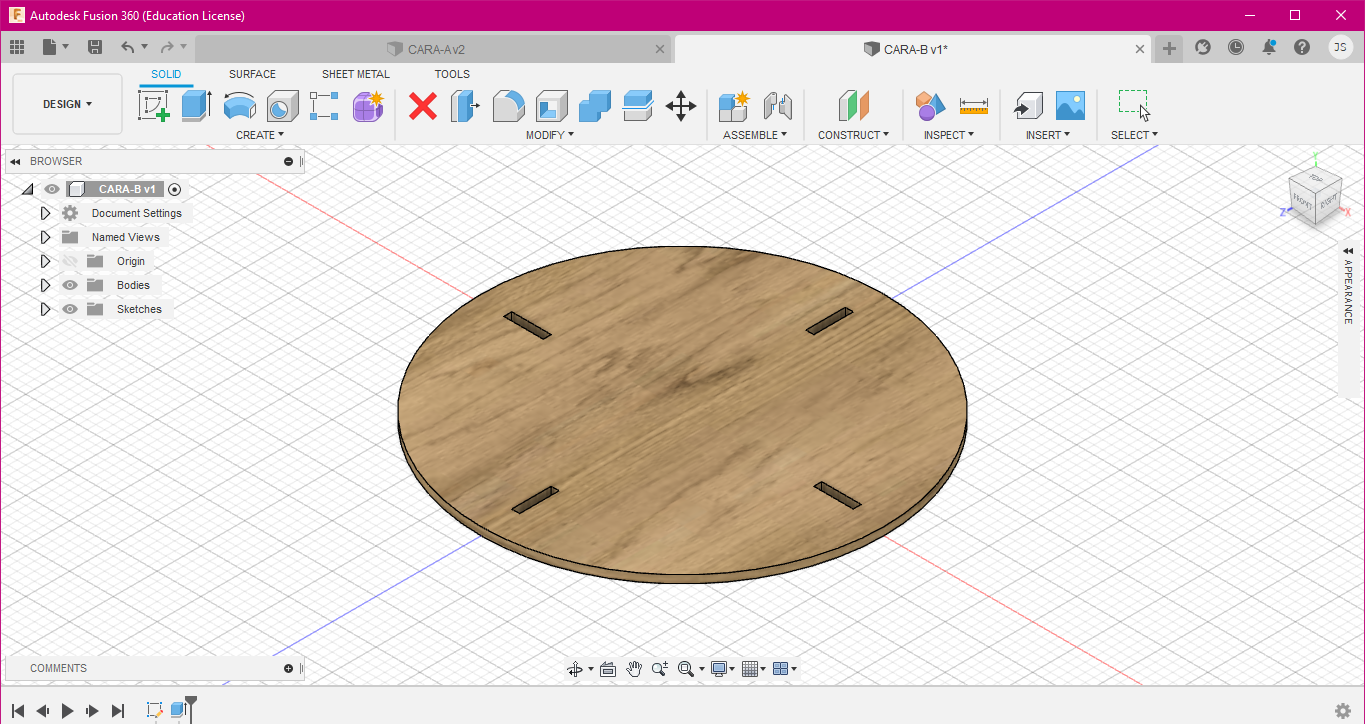Click the ViewCube in the viewport corner

[1314, 195]
